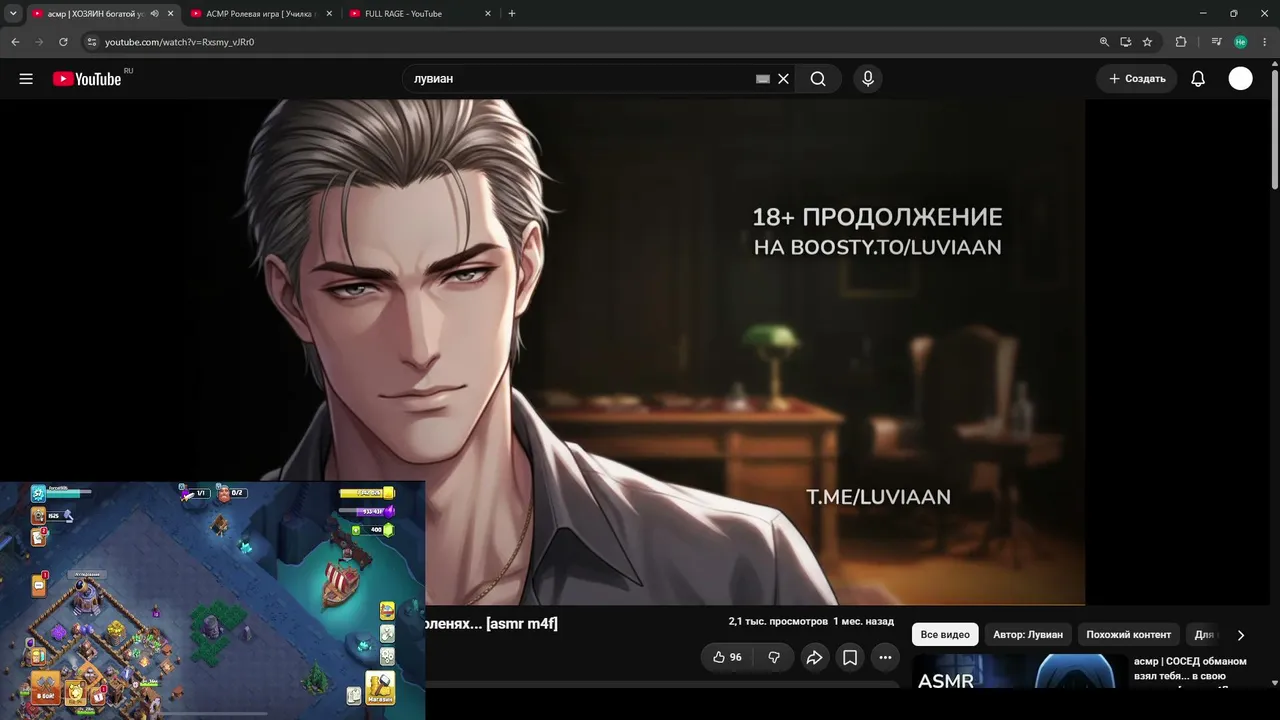Open the YouTube account avatar menu

coord(1240,79)
